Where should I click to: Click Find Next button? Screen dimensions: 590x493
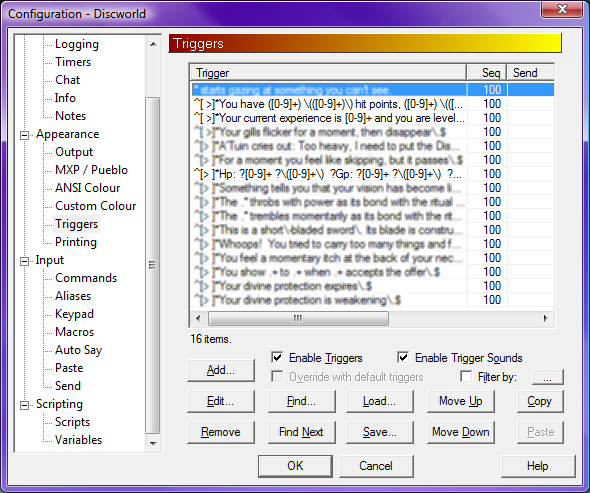(301, 432)
